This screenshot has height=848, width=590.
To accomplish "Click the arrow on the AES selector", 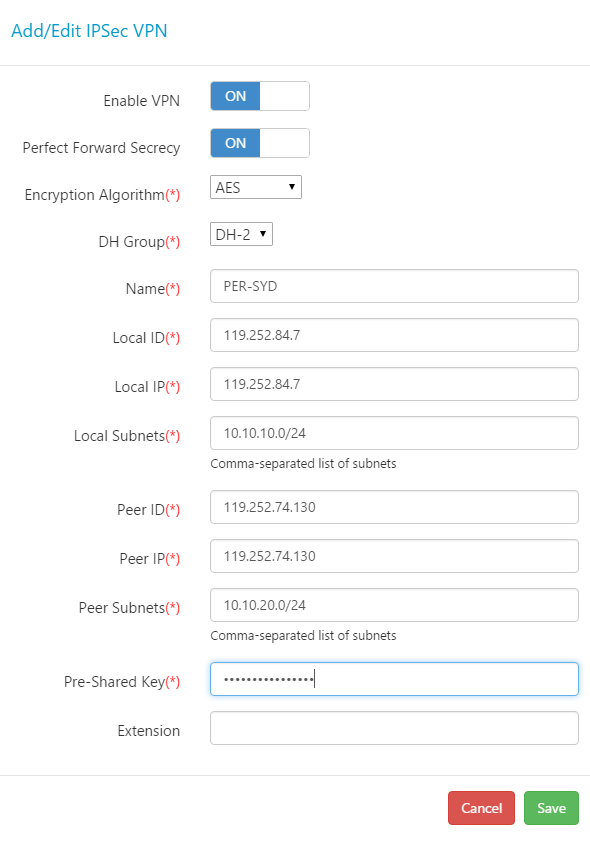I will (x=291, y=187).
